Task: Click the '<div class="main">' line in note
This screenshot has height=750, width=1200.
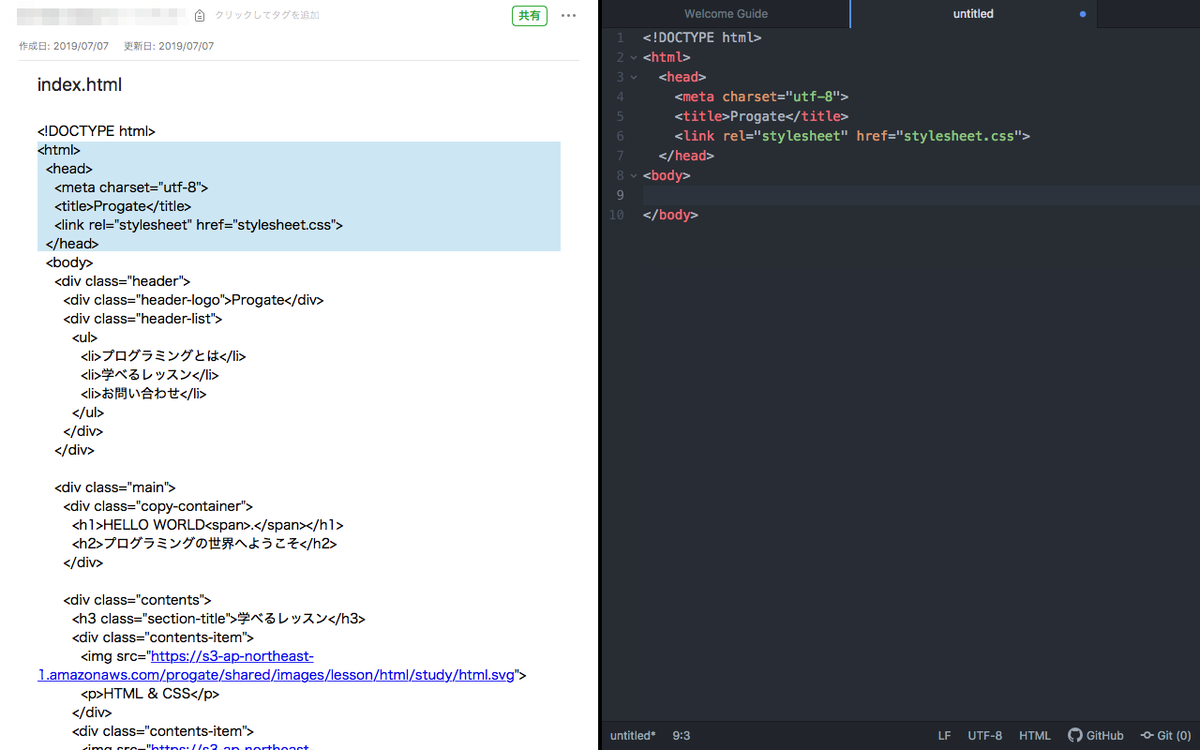Action: pos(115,488)
